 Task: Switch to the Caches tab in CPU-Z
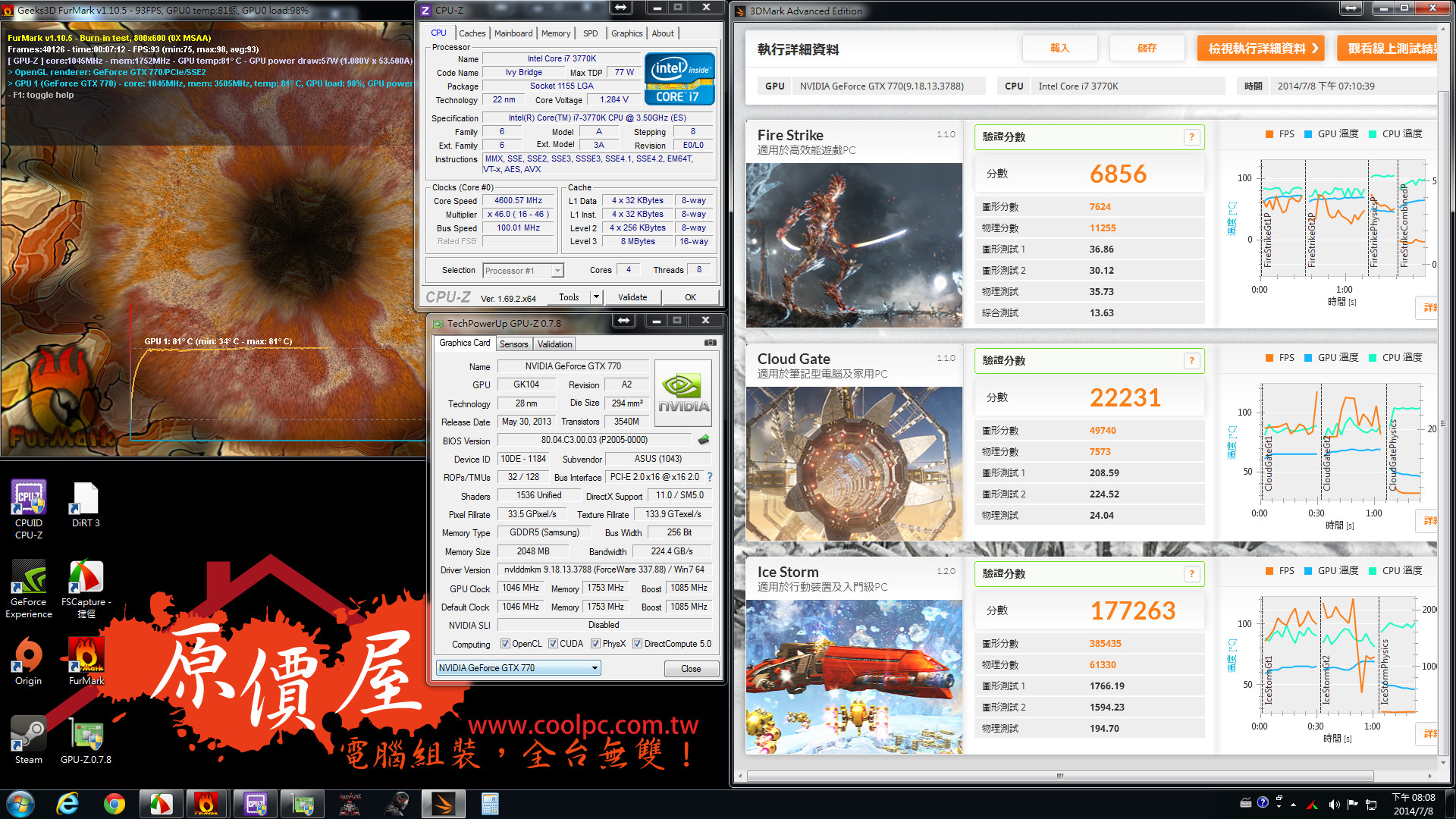pyautogui.click(x=472, y=33)
